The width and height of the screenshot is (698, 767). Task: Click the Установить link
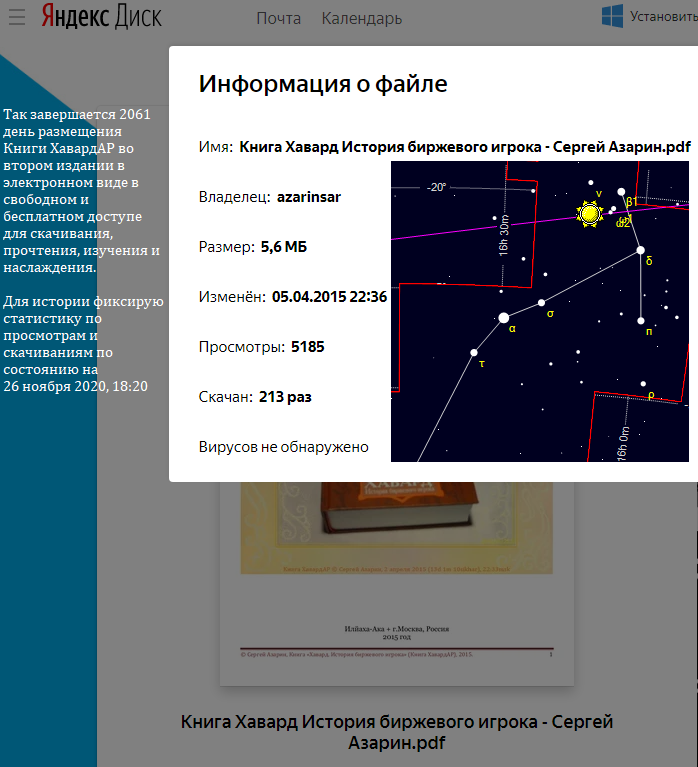(x=663, y=17)
